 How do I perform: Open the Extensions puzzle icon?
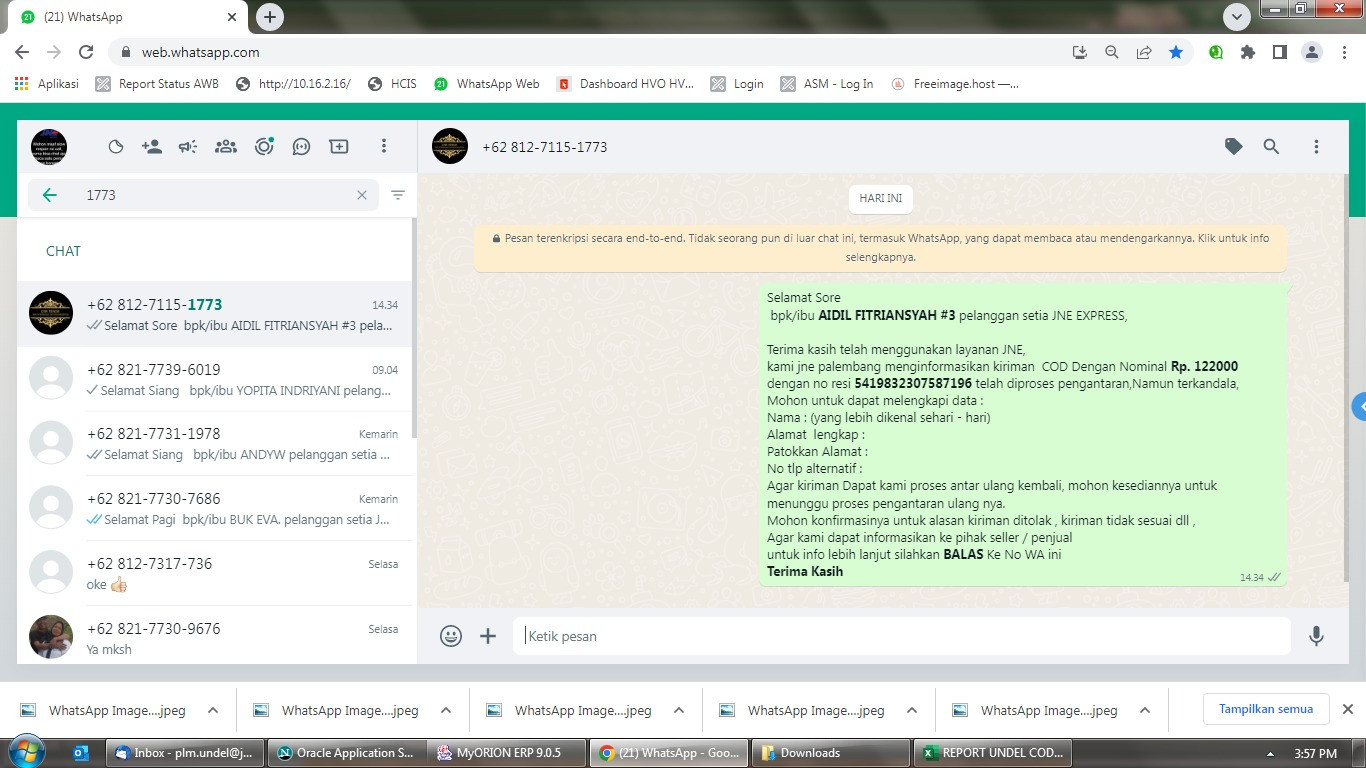pyautogui.click(x=1248, y=52)
